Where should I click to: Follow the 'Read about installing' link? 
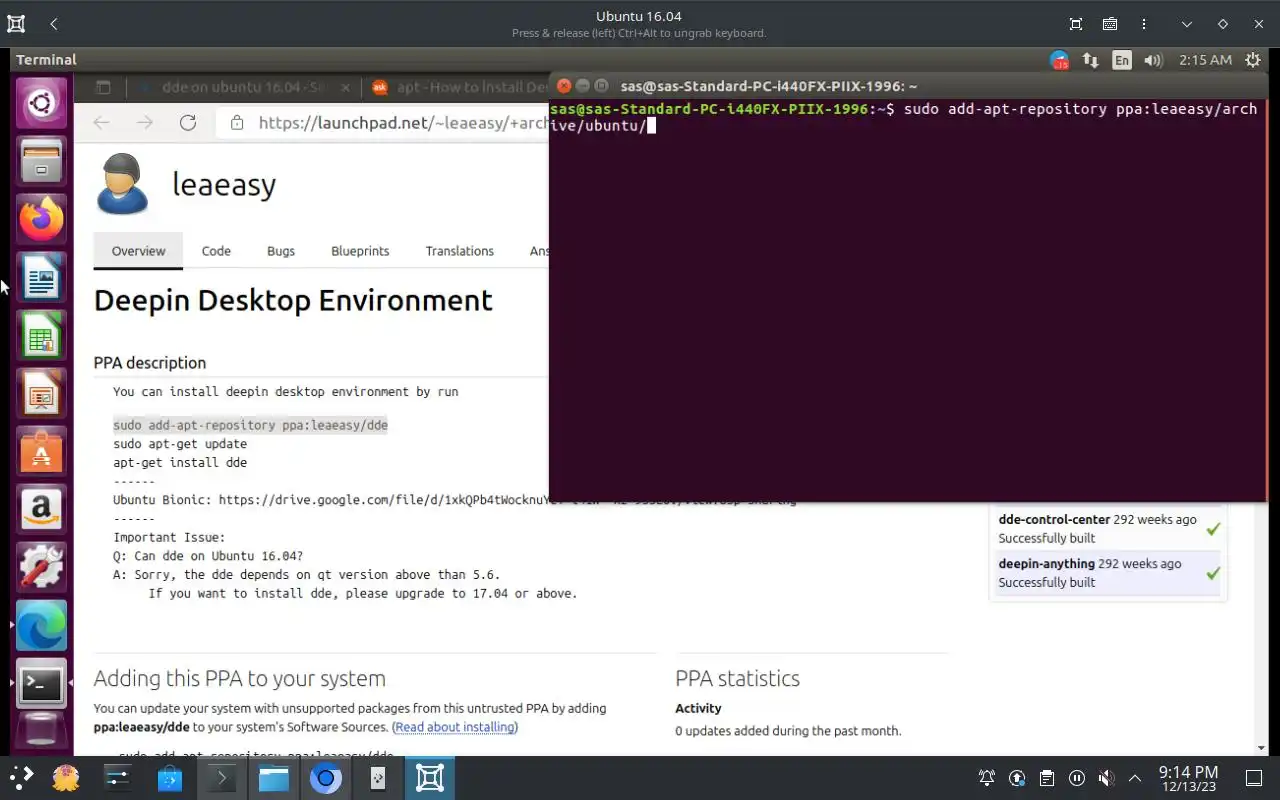tap(455, 727)
